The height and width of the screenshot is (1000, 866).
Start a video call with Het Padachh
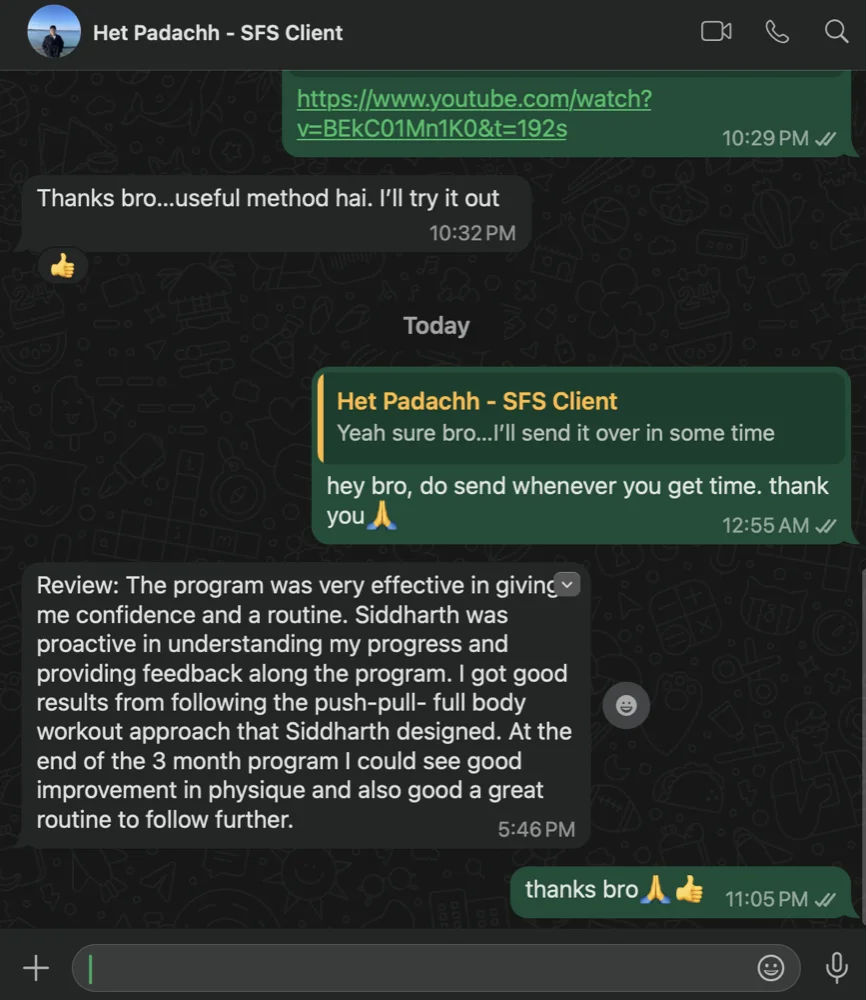716,31
